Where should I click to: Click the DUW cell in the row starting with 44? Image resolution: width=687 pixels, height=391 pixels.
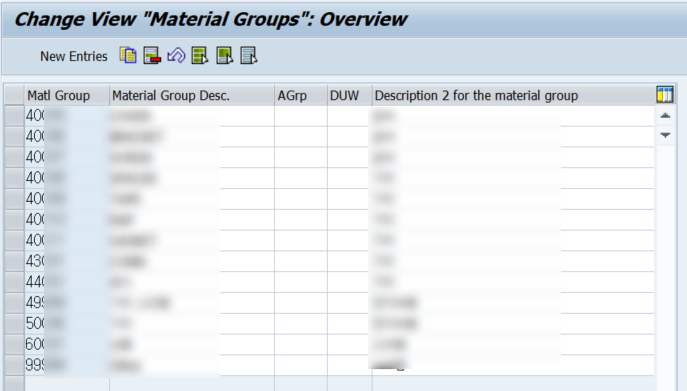(350, 282)
